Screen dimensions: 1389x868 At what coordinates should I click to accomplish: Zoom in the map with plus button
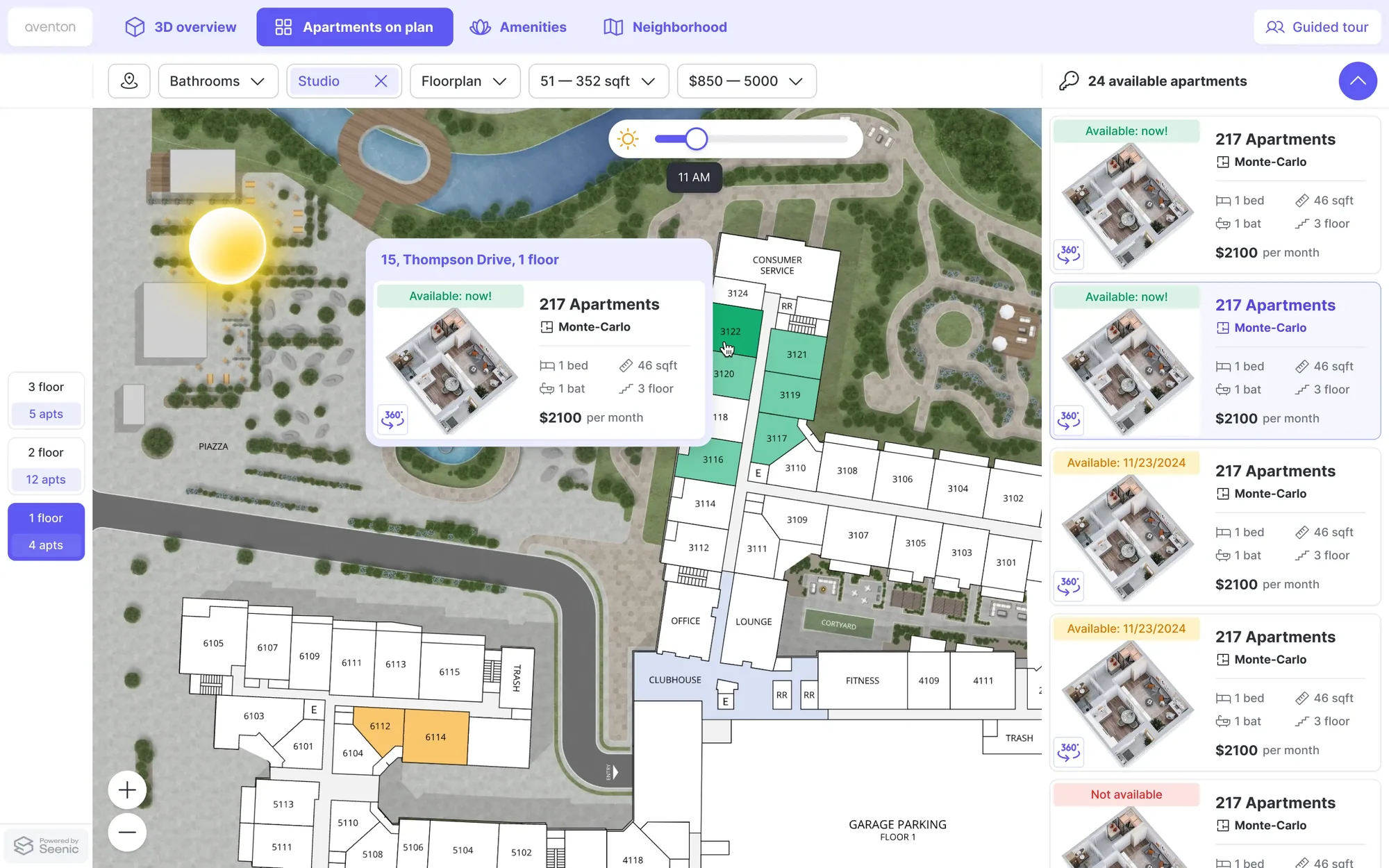tap(127, 790)
